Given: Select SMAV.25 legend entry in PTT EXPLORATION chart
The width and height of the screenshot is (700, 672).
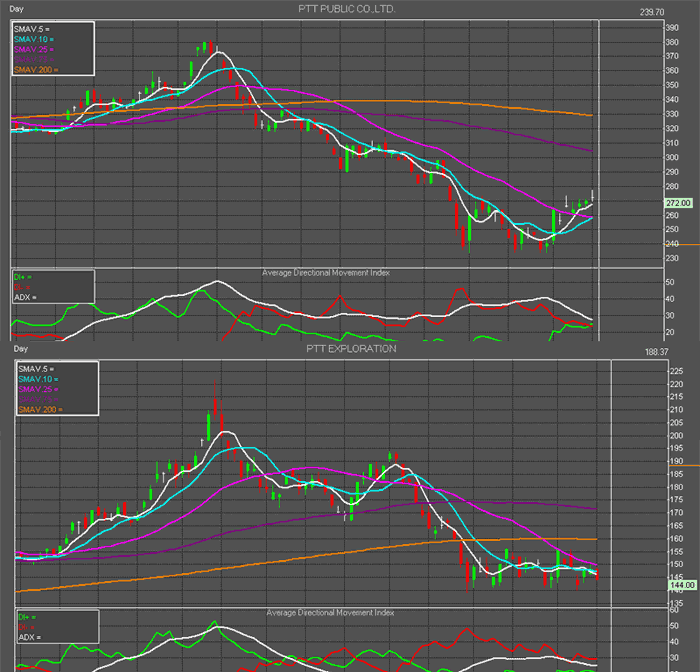Looking at the screenshot, I should pos(38,389).
